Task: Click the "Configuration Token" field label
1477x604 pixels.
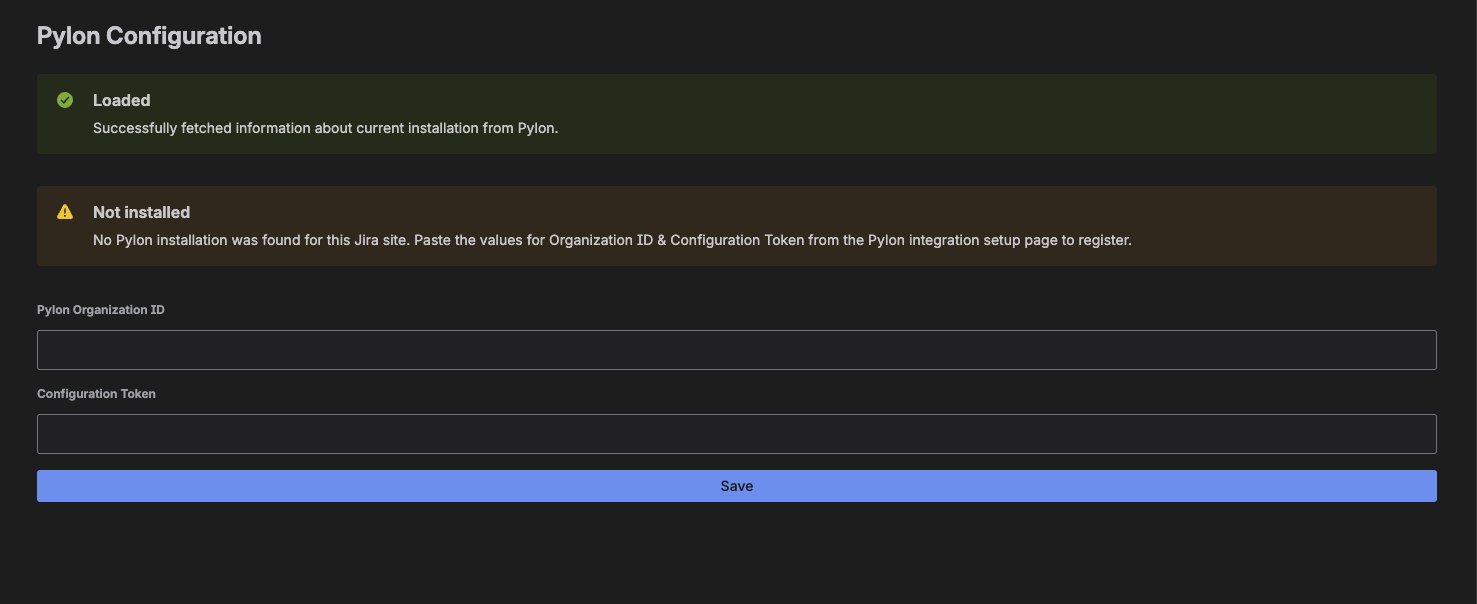Action: (96, 394)
